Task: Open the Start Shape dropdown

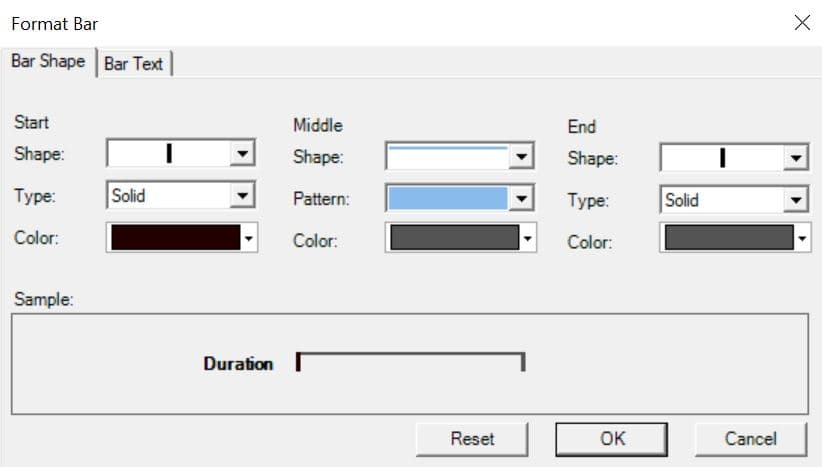Action: 241,153
